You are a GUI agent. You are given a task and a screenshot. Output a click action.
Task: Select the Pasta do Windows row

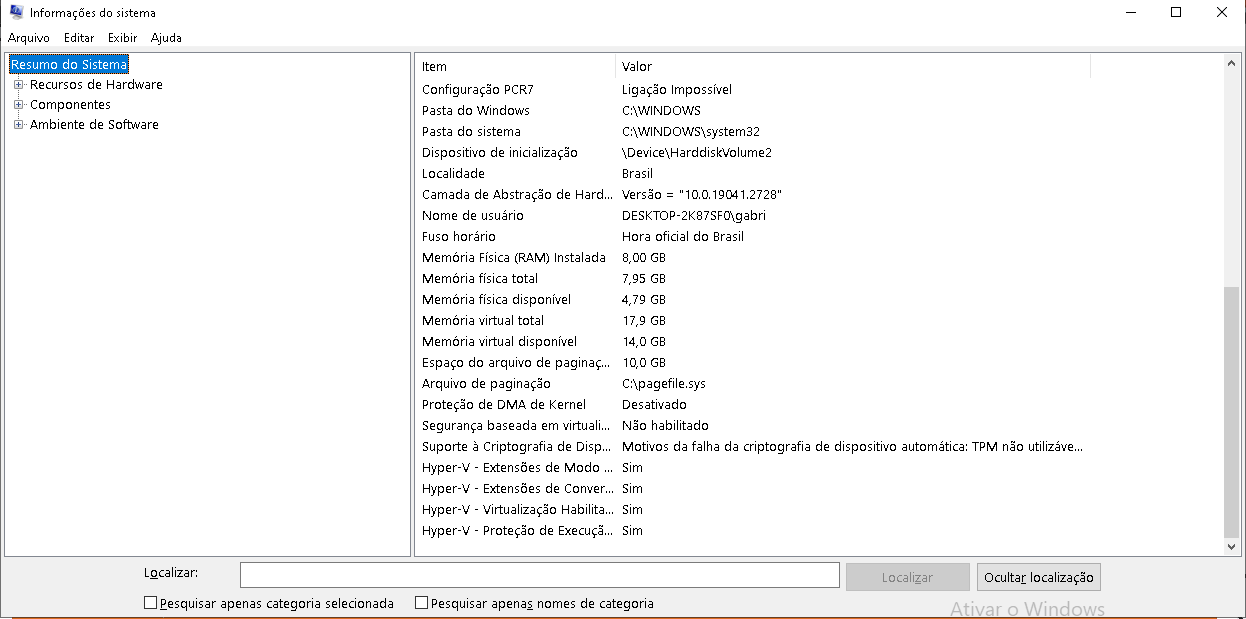[753, 111]
